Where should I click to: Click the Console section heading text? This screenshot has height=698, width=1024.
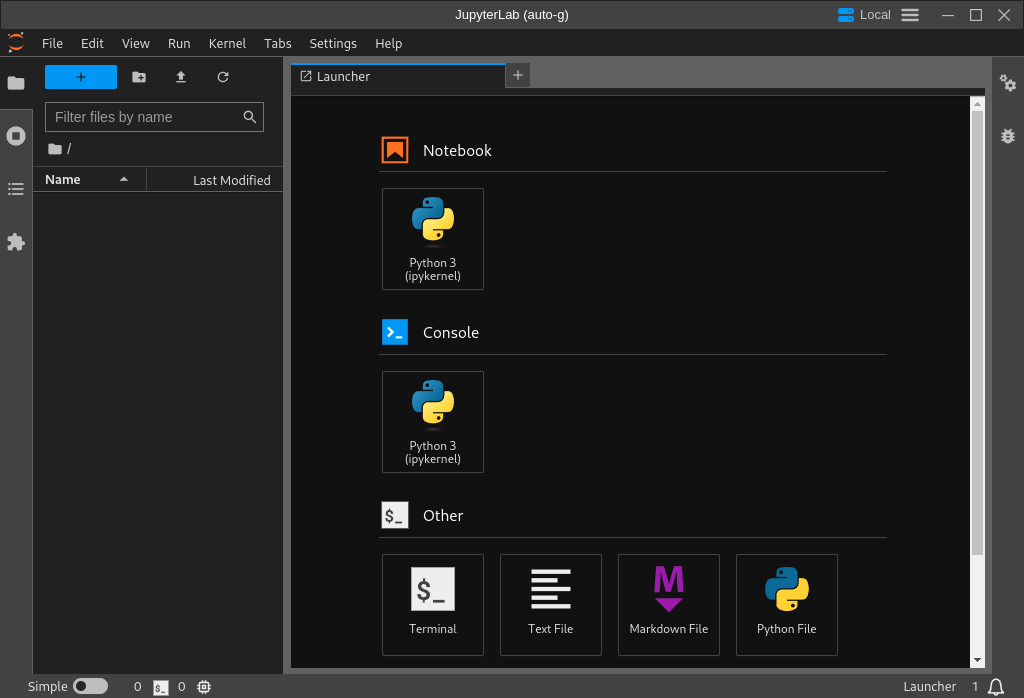click(451, 333)
